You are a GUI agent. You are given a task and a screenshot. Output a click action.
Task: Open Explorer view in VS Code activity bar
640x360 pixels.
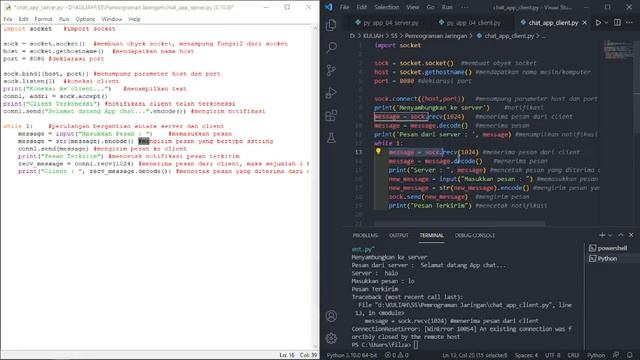click(331, 25)
